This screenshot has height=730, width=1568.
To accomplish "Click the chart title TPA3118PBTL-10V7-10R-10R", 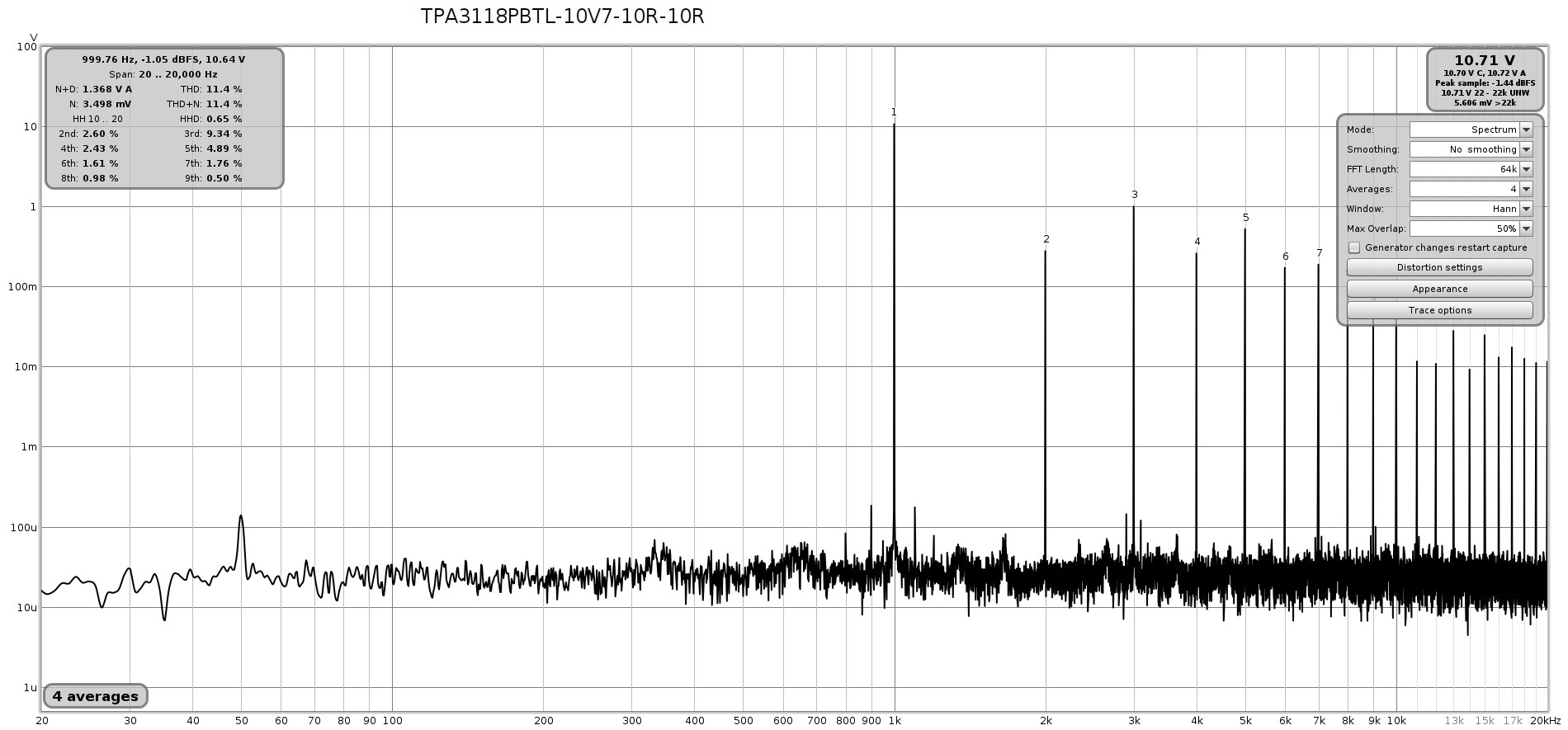I will click(x=563, y=16).
